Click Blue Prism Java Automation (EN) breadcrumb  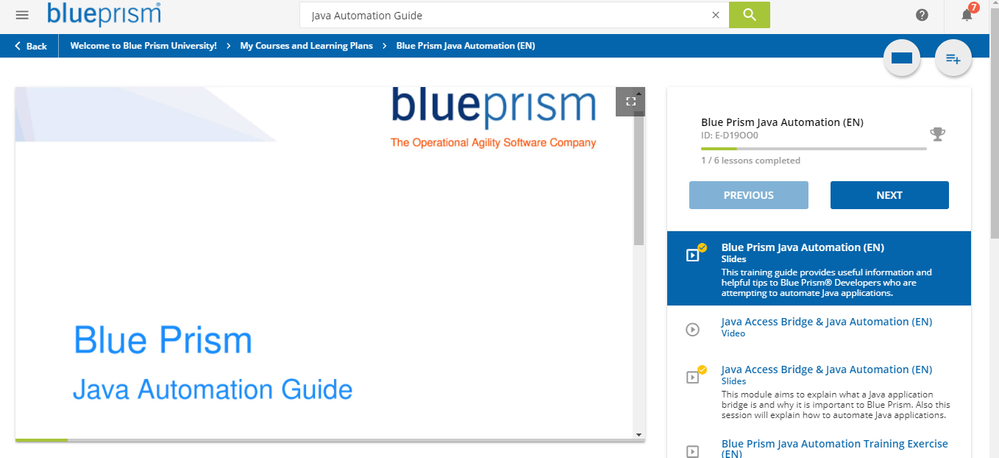click(465, 46)
